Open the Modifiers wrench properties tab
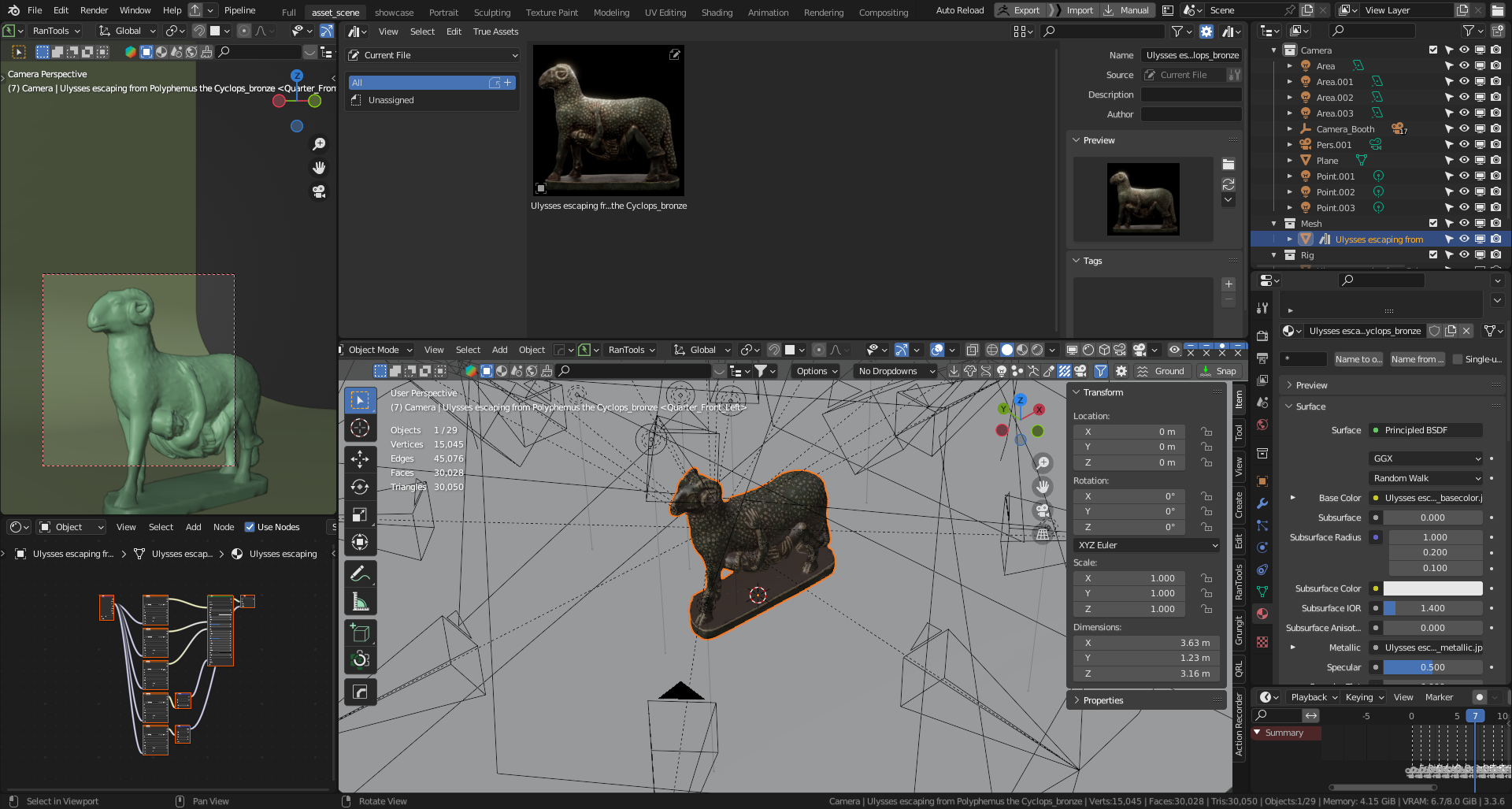Image resolution: width=1512 pixels, height=809 pixels. (x=1262, y=503)
